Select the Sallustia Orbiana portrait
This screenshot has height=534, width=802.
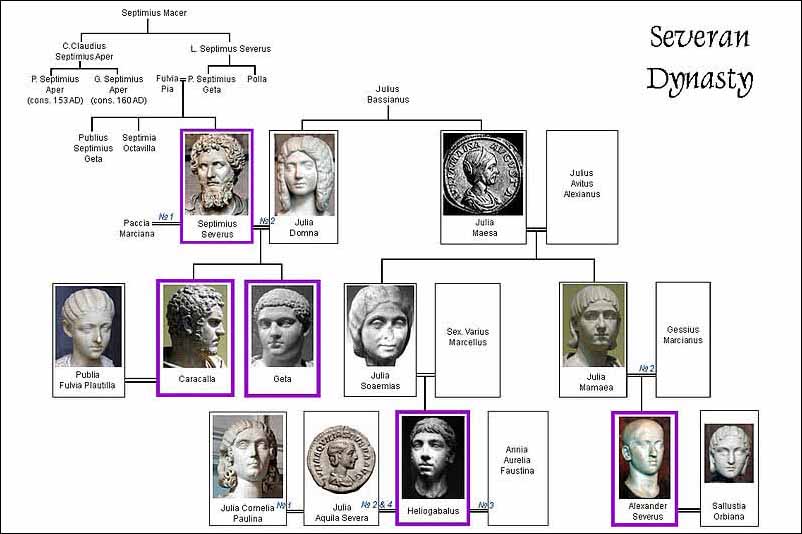pyautogui.click(x=728, y=457)
